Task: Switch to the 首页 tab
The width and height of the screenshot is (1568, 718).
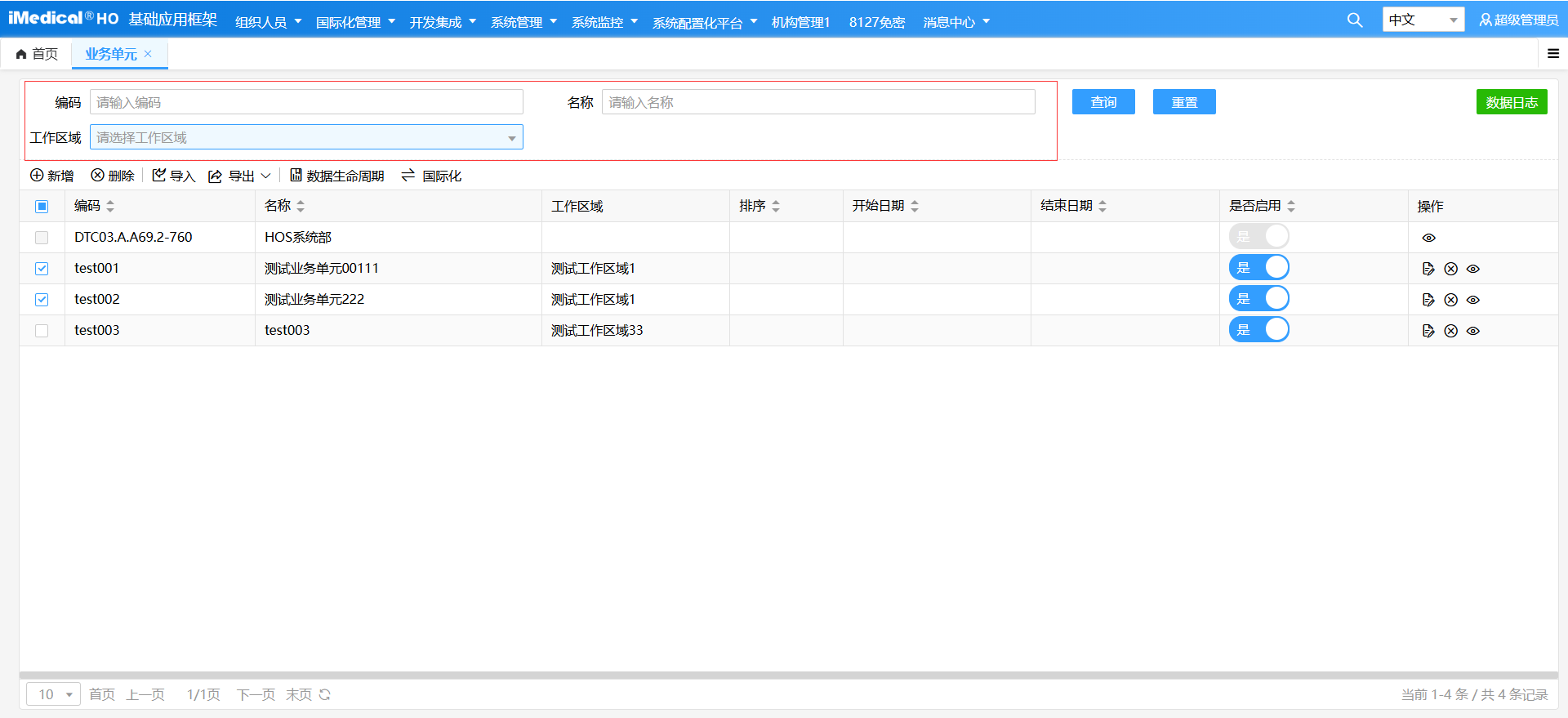Action: (x=38, y=54)
